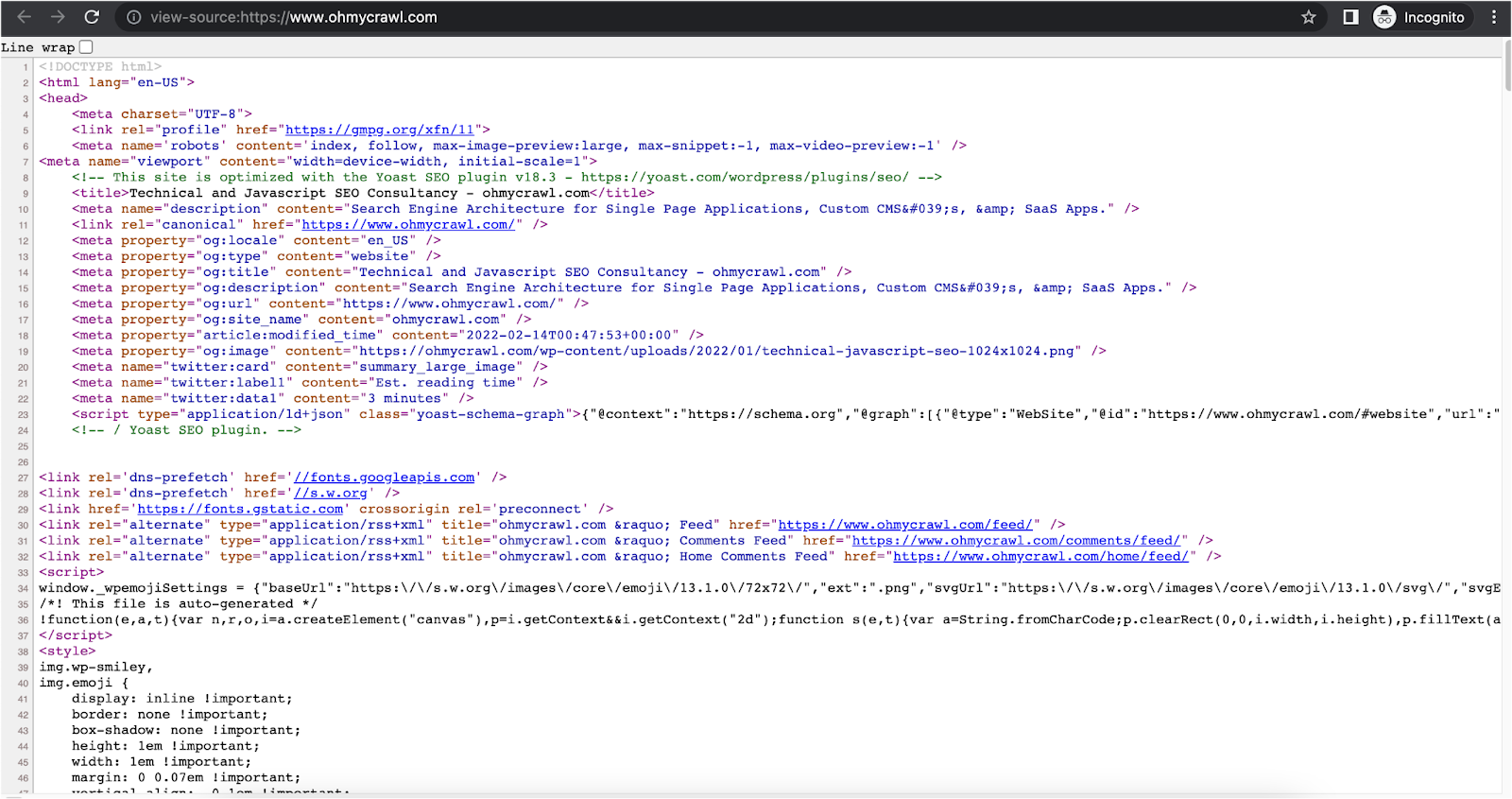Open the canonical https://www.ohmycrawl.com/ link

click(408, 224)
